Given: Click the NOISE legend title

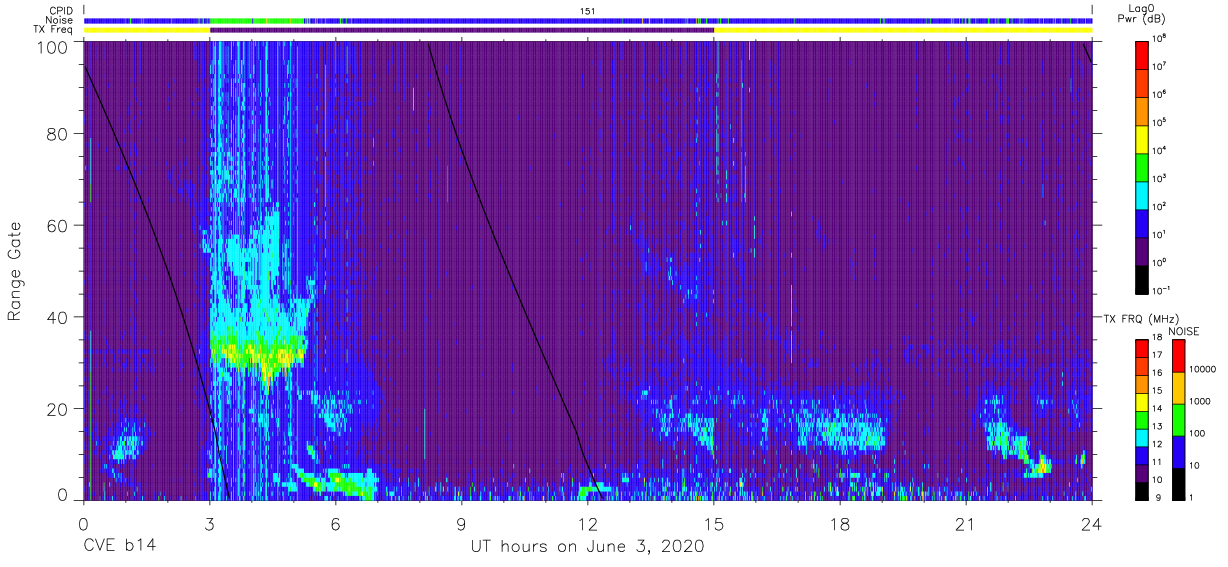Looking at the screenshot, I should [1185, 331].
